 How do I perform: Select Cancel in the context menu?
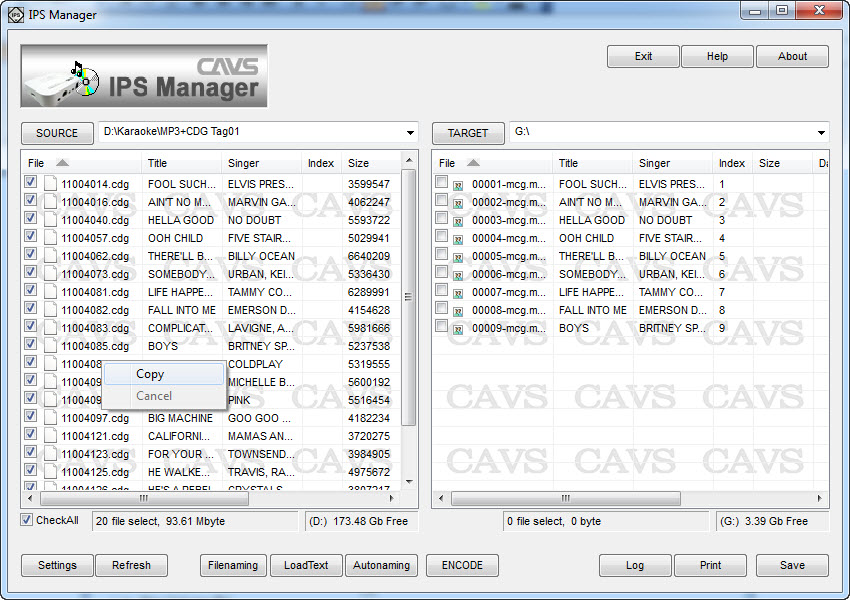point(154,396)
